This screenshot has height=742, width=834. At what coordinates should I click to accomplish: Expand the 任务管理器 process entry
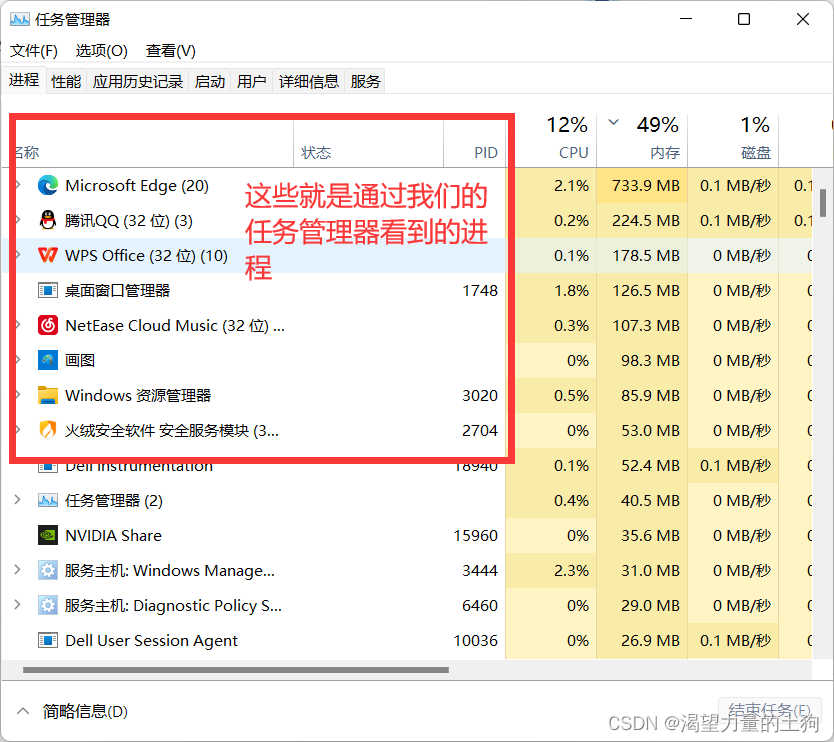(19, 500)
